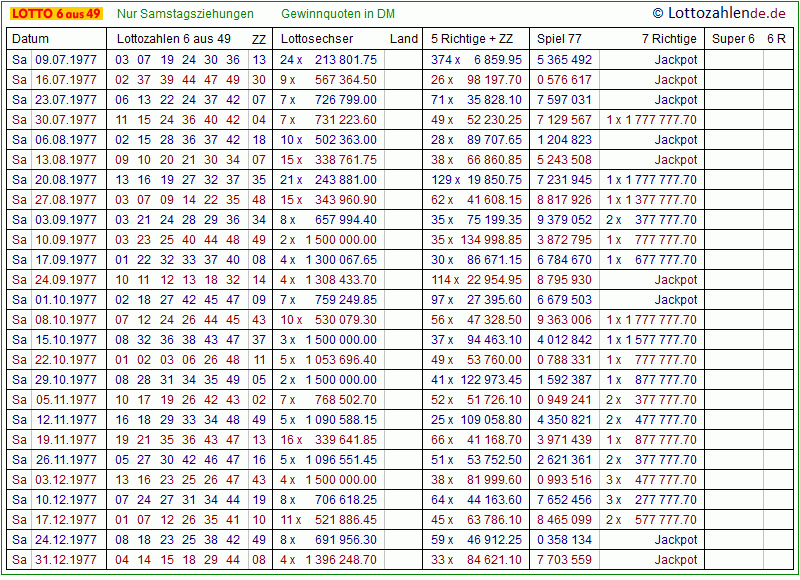
Task: Click the Lottosechser amount 213 801.75
Action: 345,60
